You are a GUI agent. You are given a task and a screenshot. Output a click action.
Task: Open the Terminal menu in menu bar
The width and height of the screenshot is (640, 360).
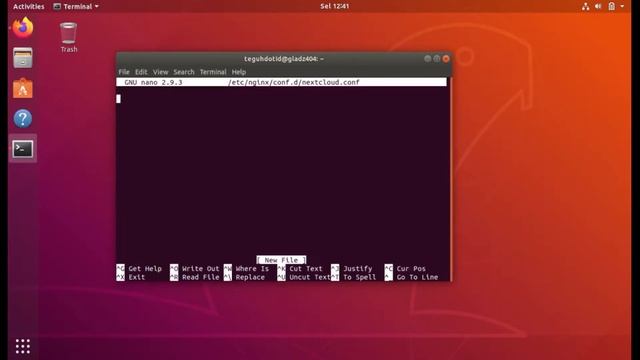213,72
